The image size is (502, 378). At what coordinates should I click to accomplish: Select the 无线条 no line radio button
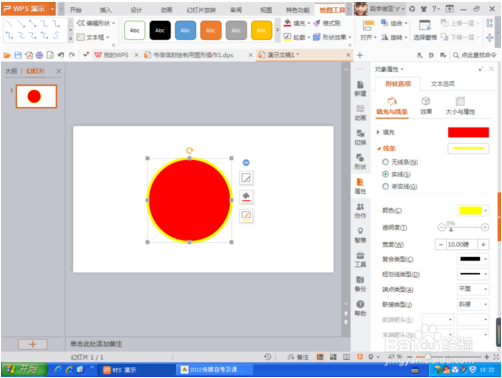pos(385,162)
